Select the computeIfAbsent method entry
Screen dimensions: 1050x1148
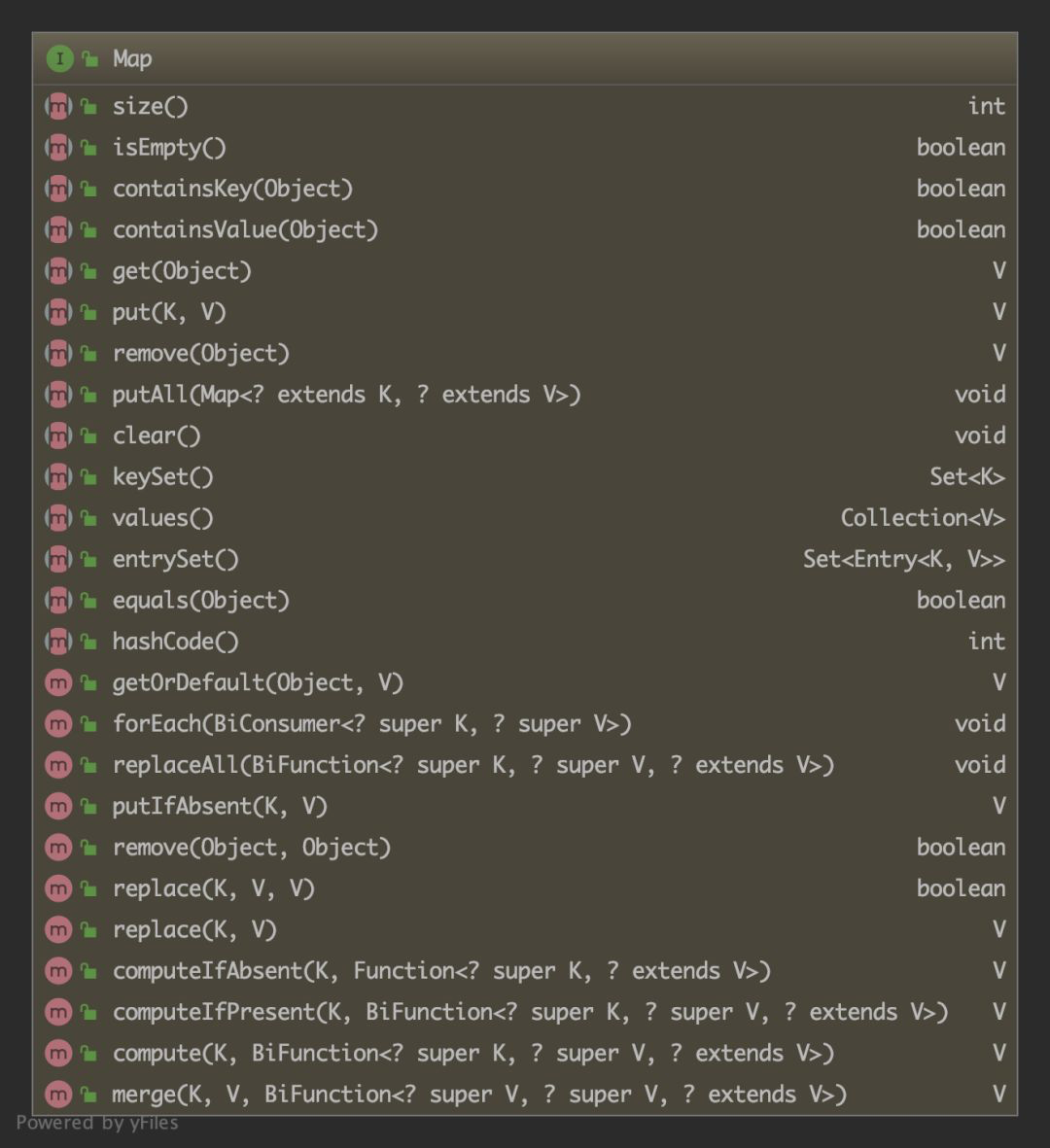(441, 971)
